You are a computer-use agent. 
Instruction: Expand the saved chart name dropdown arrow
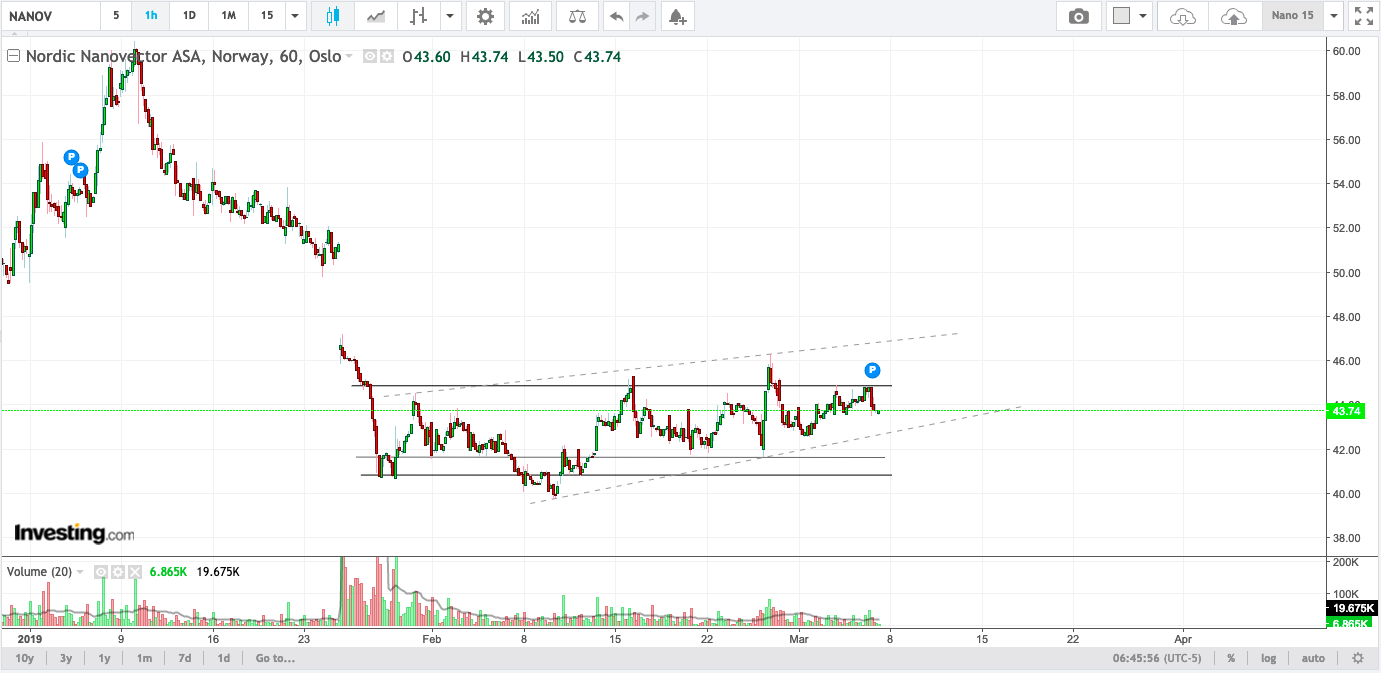point(1334,16)
